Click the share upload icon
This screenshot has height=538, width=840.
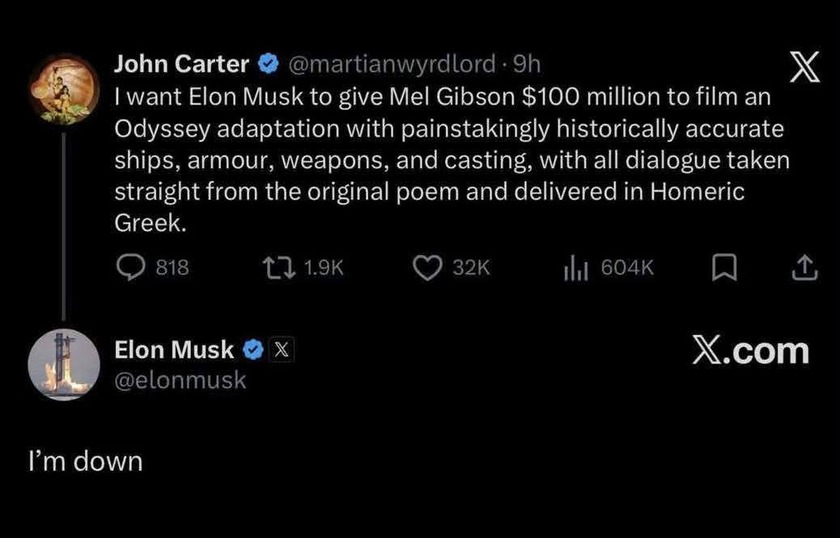(x=805, y=268)
